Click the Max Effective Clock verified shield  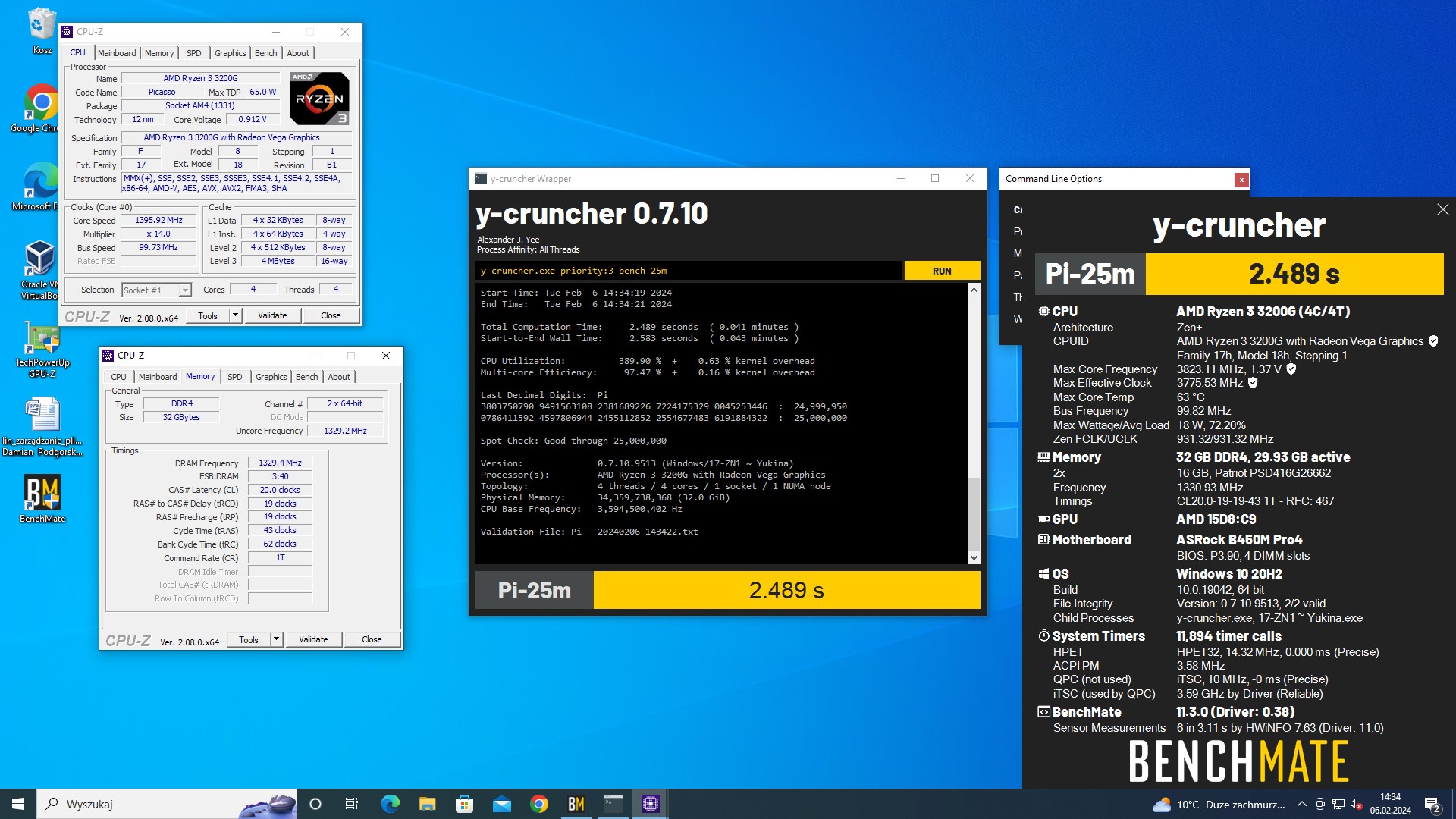[x=1253, y=383]
